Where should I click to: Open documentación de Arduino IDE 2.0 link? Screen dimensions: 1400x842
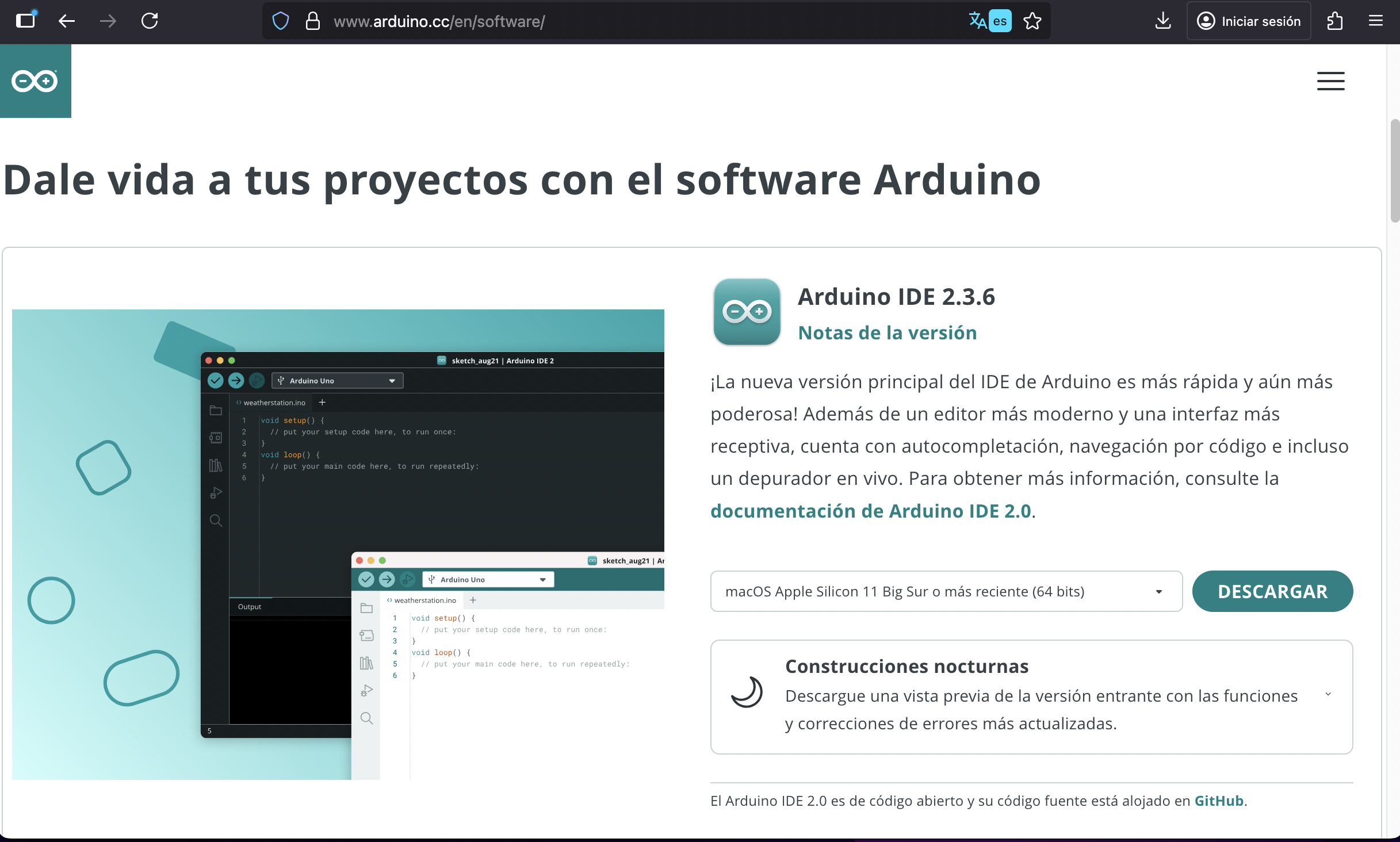point(870,511)
